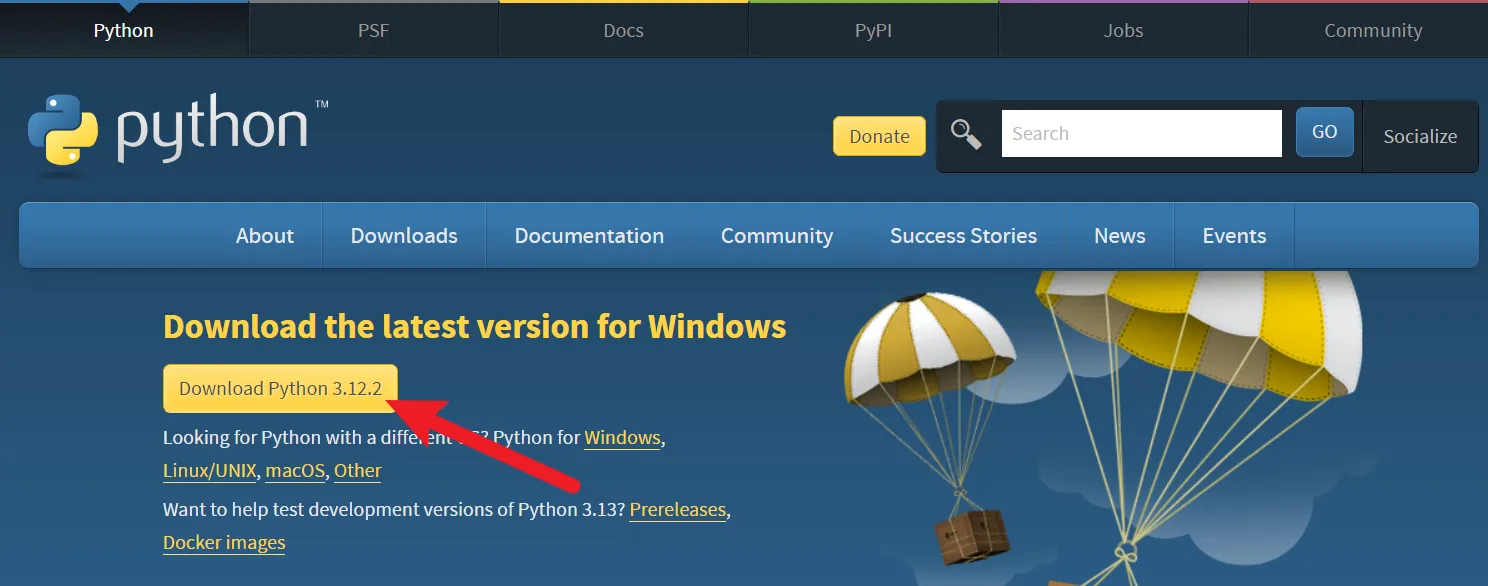This screenshot has width=1488, height=586.
Task: Click the GO search button
Action: click(1325, 132)
